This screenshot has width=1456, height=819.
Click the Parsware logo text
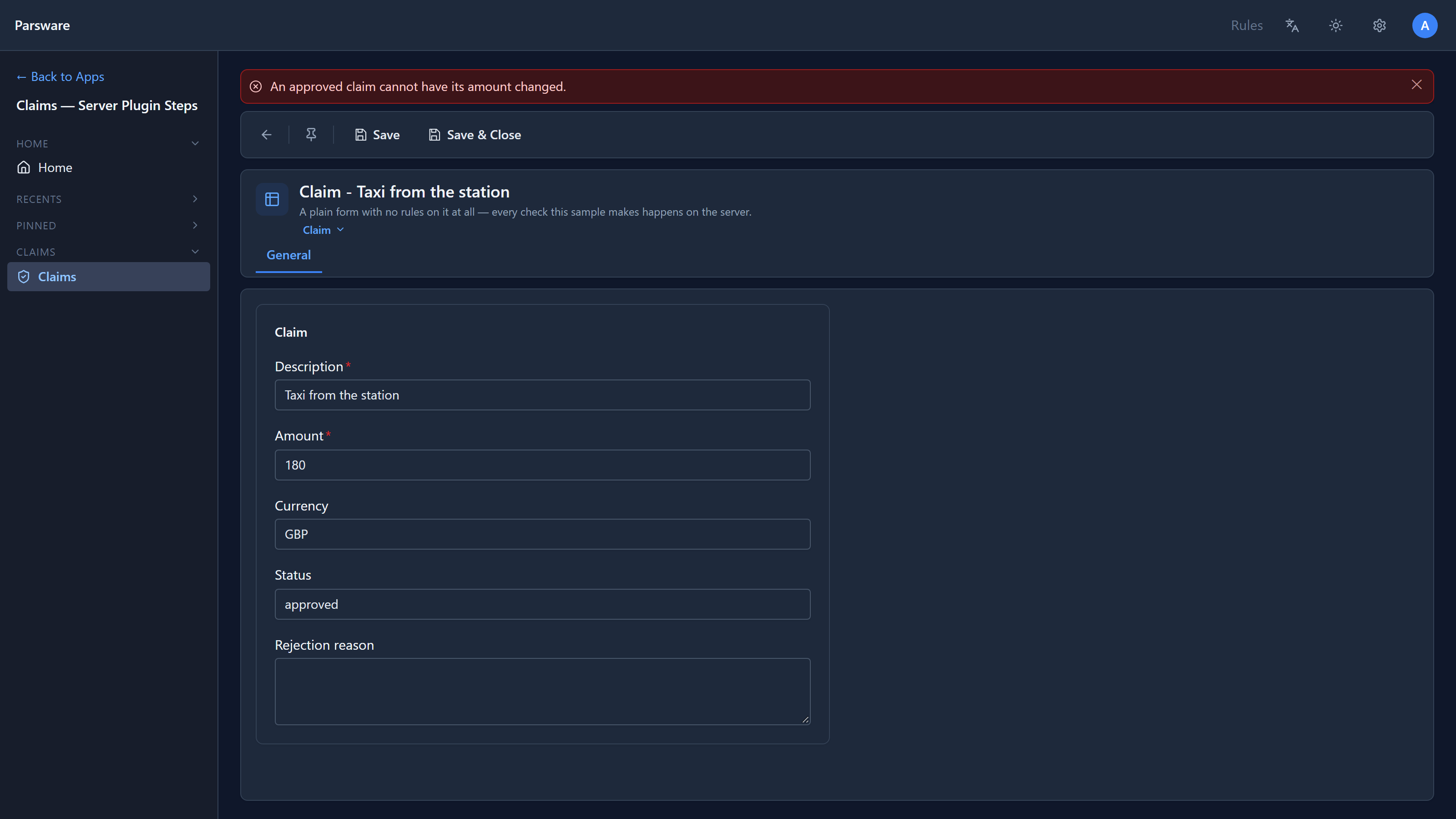pos(42,25)
